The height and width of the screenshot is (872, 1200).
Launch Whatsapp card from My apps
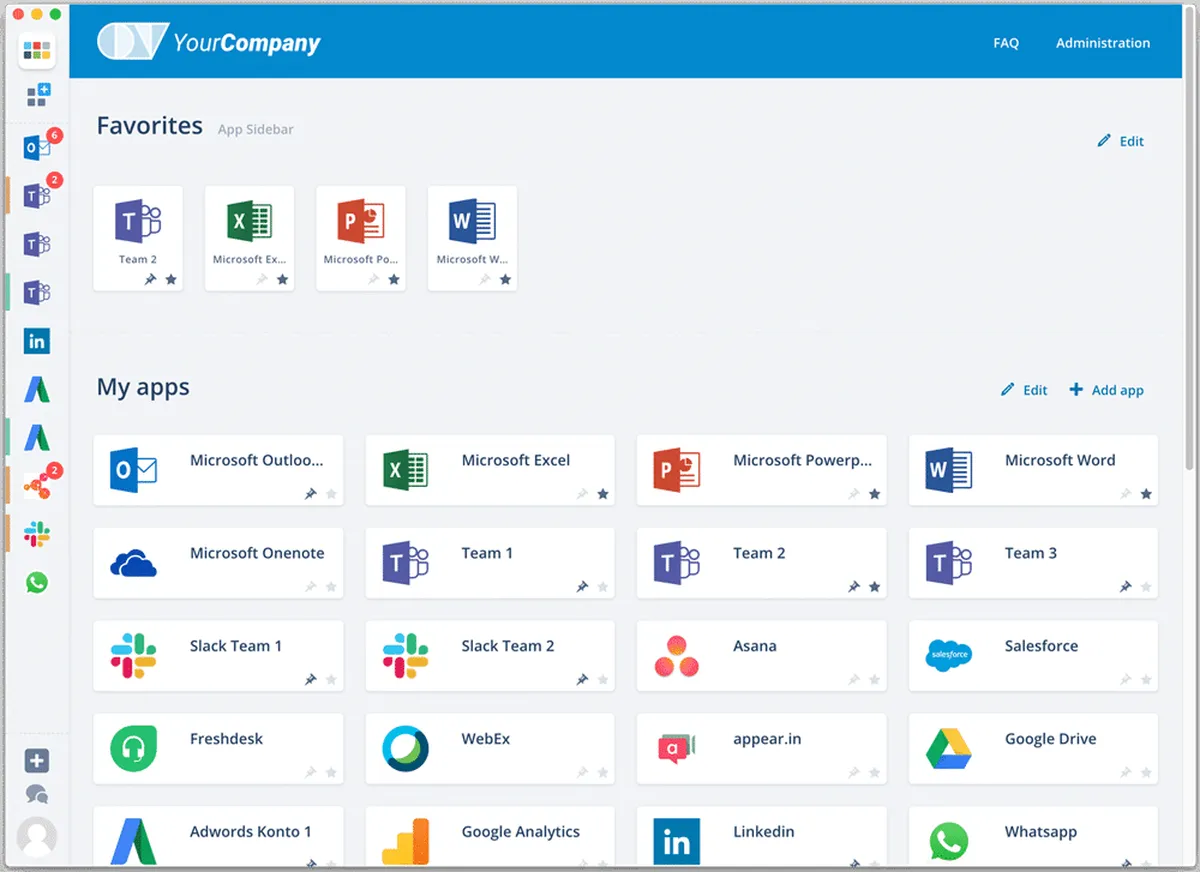point(1033,837)
